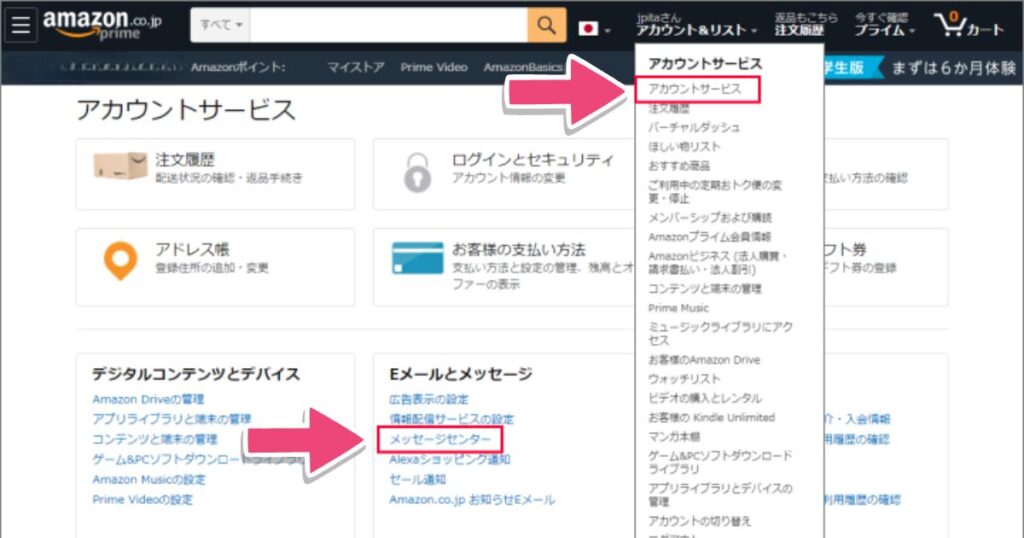This screenshot has height=538, width=1024.
Task: Open 注文履歴 in the top header
Action: click(x=806, y=24)
